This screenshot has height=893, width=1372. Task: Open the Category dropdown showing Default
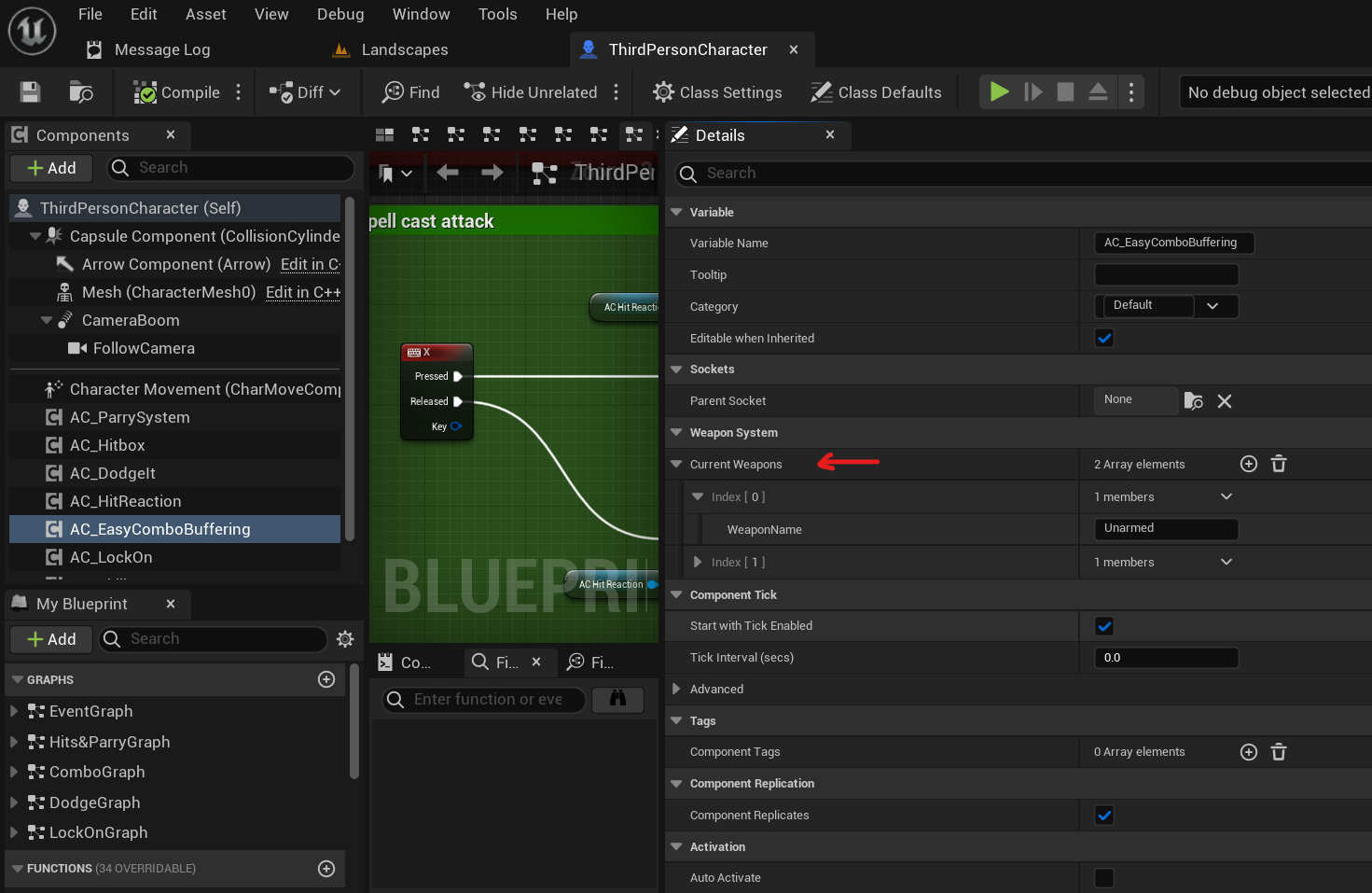(x=1215, y=306)
